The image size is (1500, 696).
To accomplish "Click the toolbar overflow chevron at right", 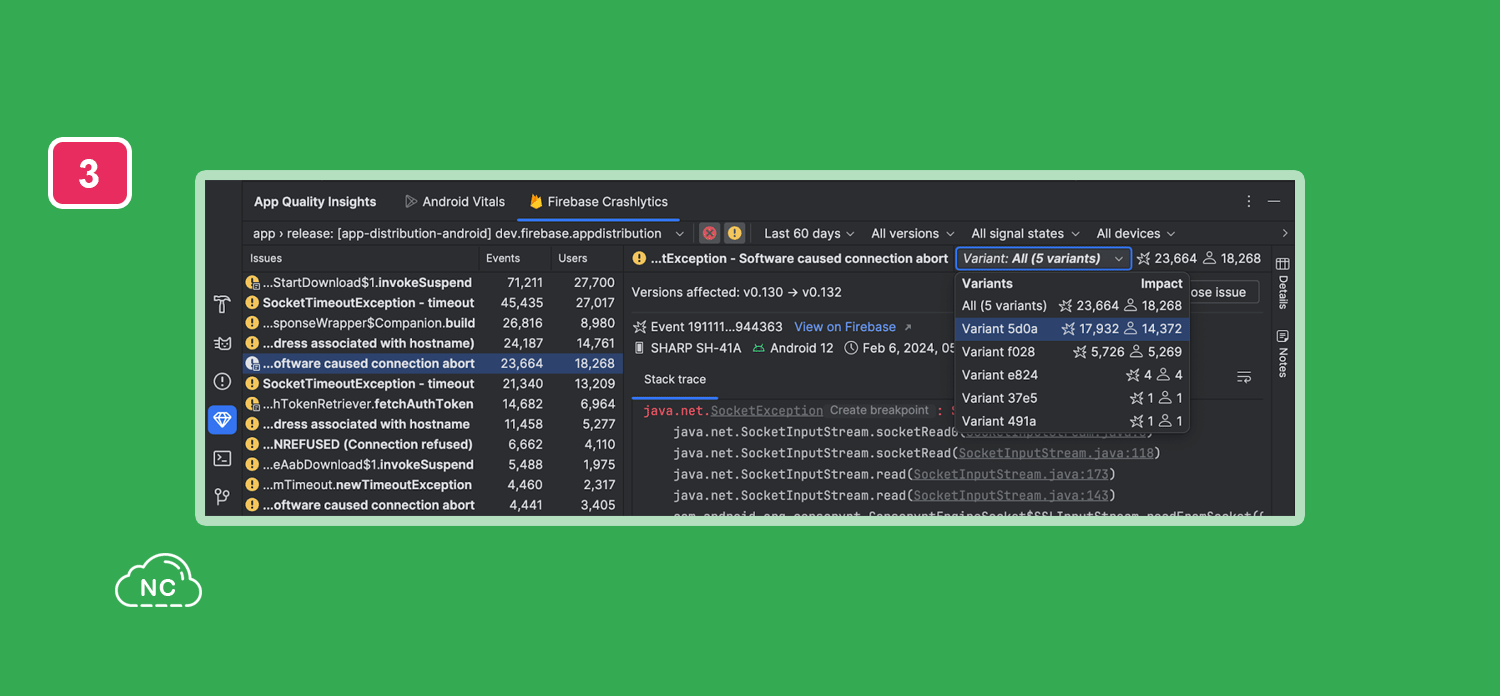I will coord(1285,233).
